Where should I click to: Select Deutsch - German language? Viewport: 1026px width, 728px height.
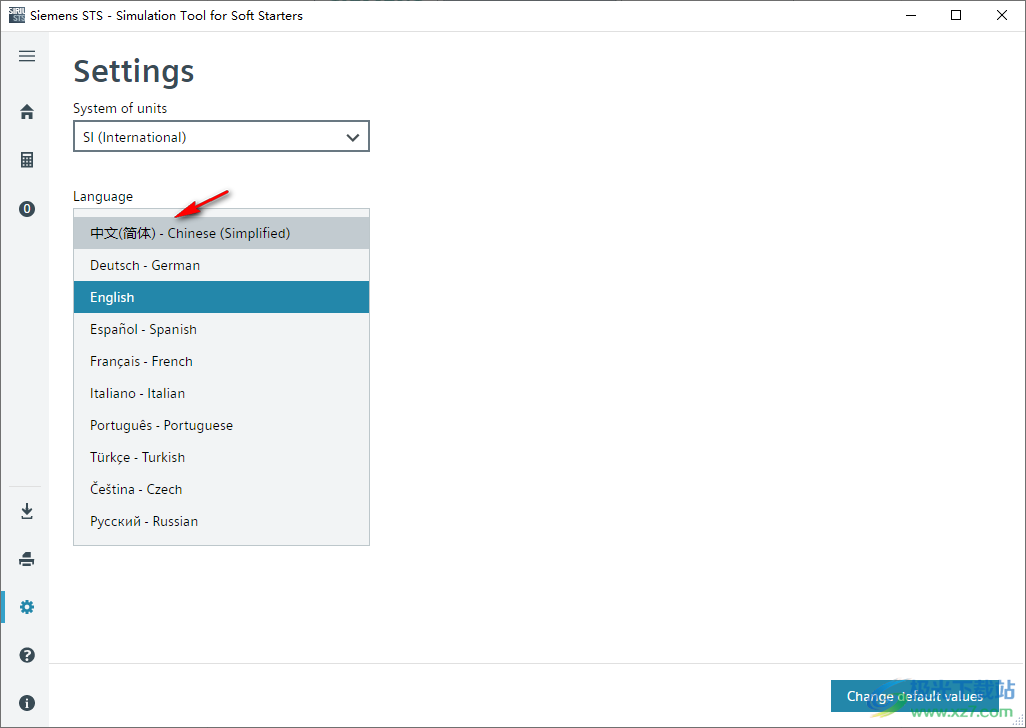click(221, 266)
